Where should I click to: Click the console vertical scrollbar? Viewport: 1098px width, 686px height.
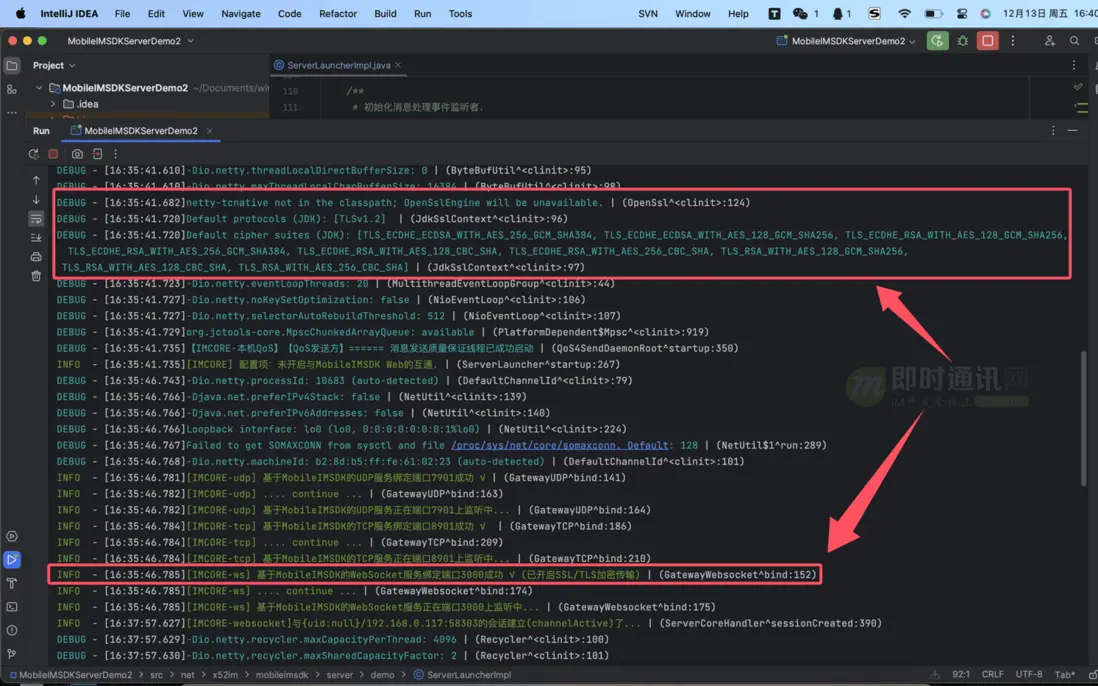[x=1082, y=420]
